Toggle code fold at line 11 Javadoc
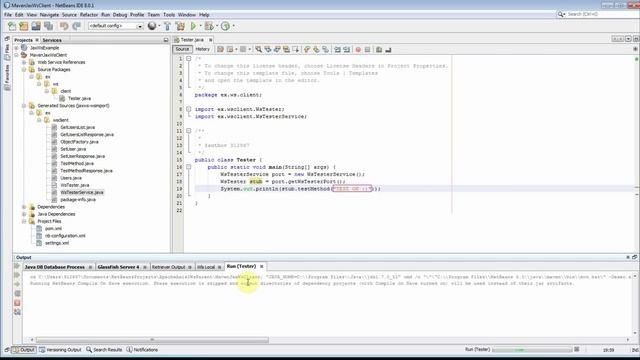The image size is (640, 360). tap(189, 131)
